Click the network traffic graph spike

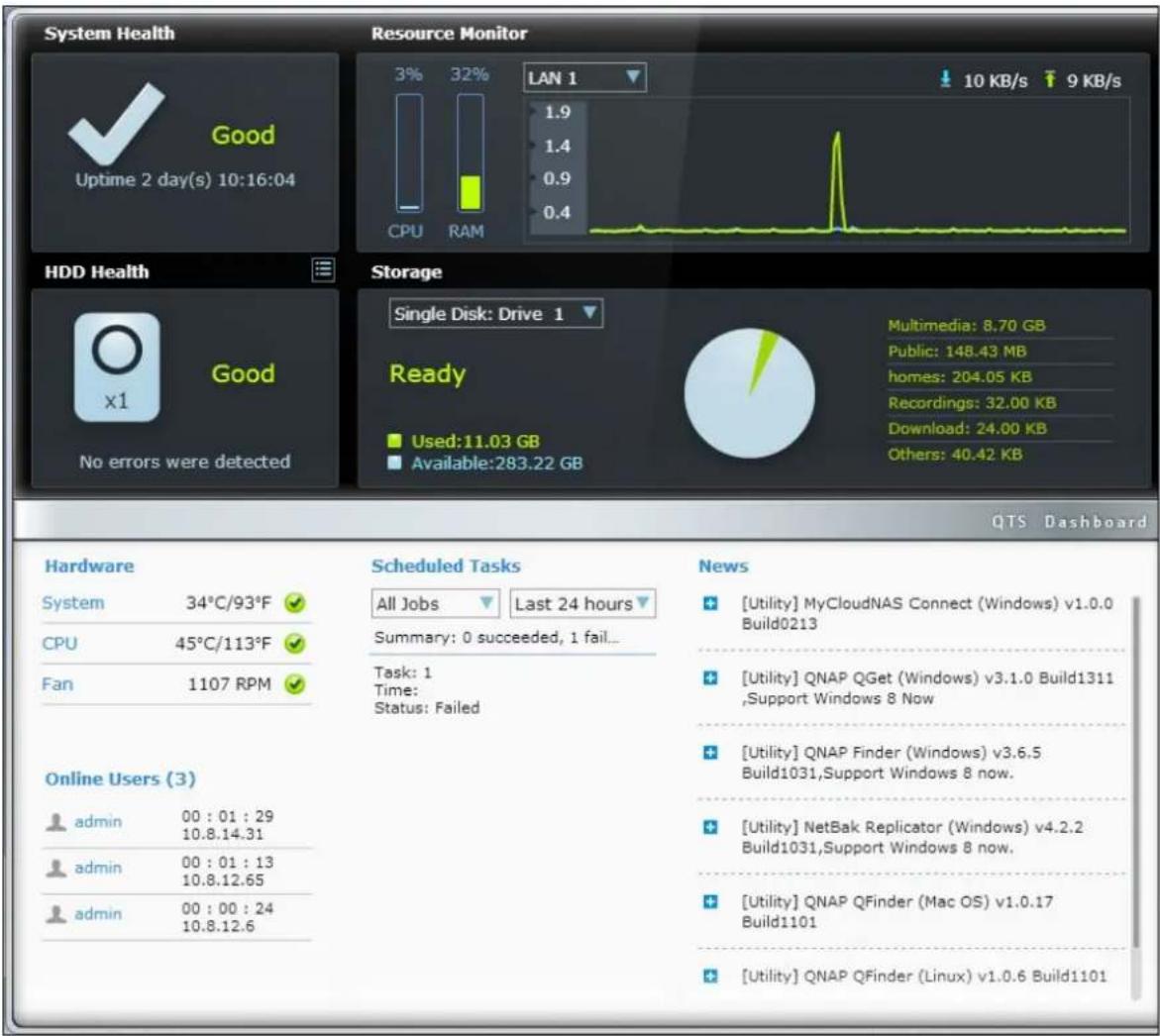(837, 181)
